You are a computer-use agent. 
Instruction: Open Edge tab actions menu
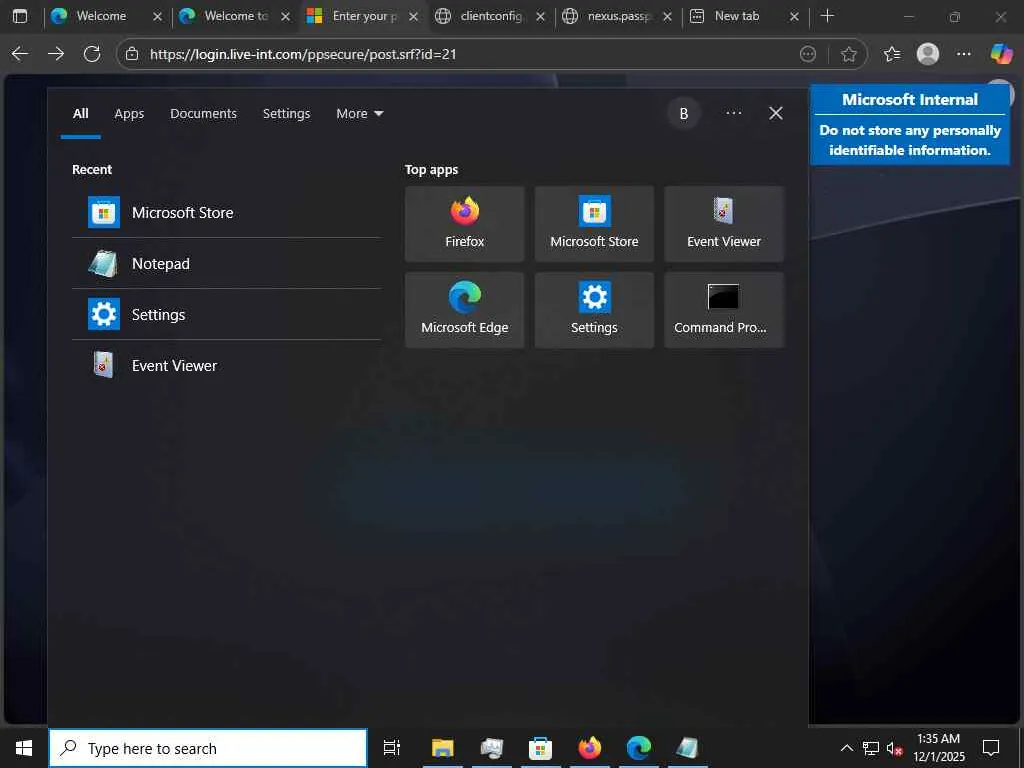pyautogui.click(x=20, y=16)
